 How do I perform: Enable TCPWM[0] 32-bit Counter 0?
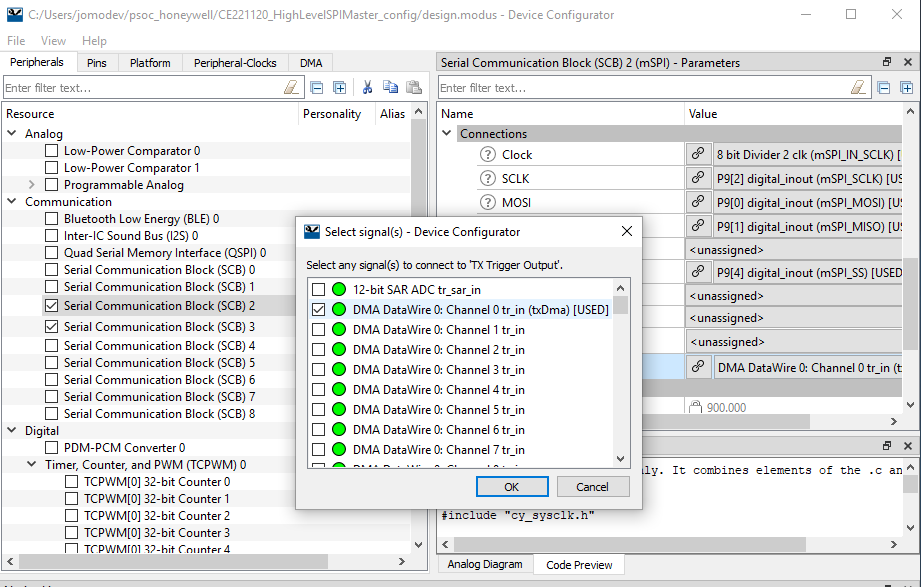pyautogui.click(x=72, y=482)
